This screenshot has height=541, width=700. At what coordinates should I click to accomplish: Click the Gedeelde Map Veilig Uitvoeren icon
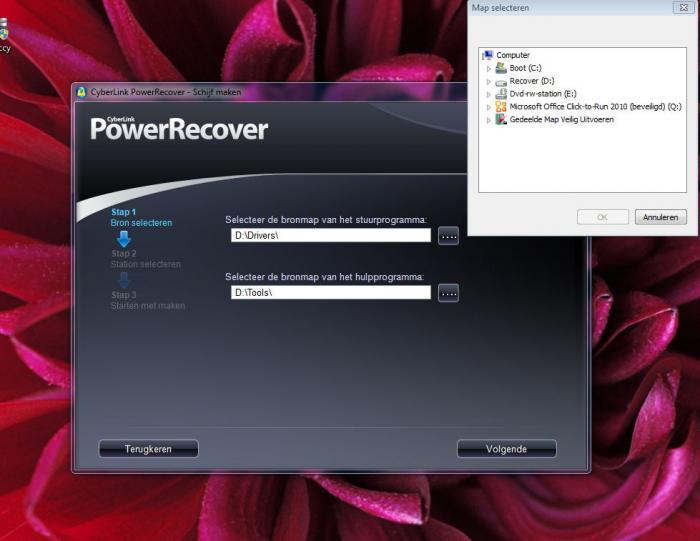pyautogui.click(x=501, y=120)
